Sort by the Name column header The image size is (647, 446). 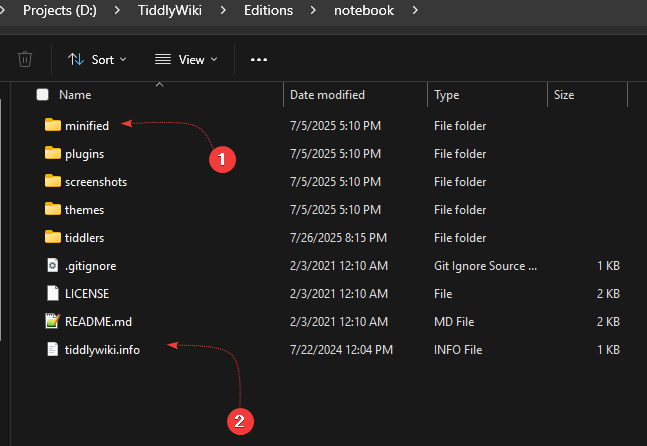[75, 95]
